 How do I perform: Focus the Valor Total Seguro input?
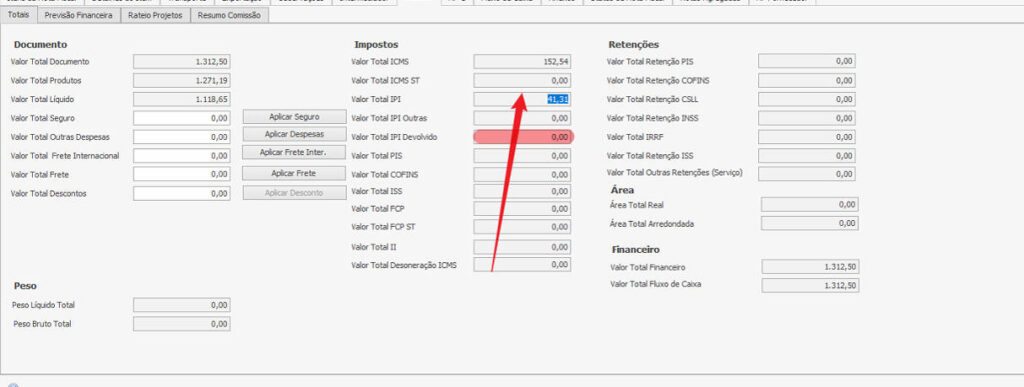pos(182,119)
